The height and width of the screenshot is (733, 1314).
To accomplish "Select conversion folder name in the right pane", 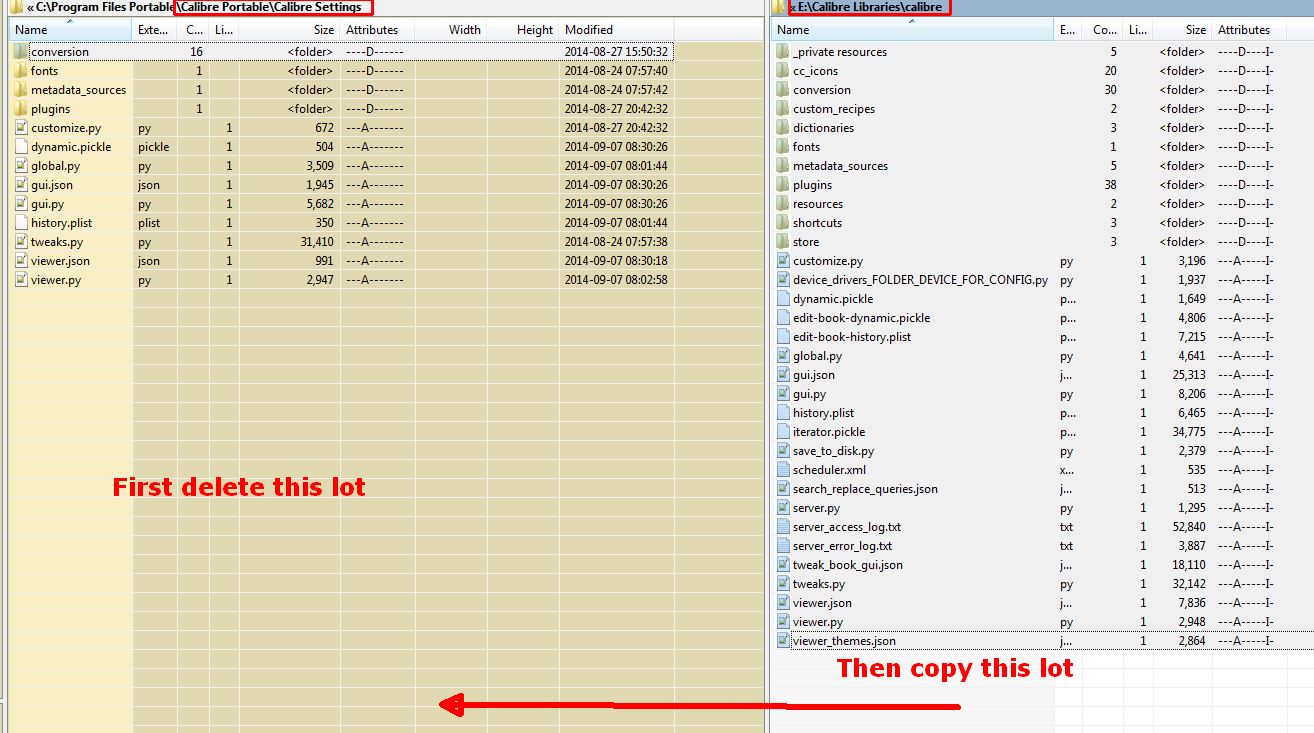I will (822, 90).
